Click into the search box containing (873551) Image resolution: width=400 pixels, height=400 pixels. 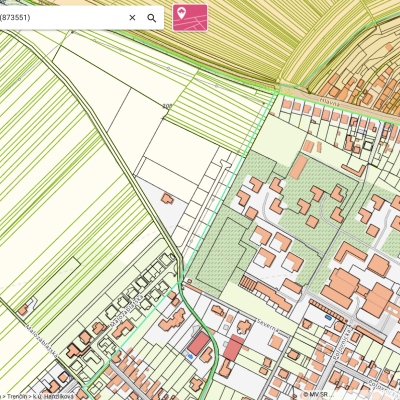(x=62, y=18)
